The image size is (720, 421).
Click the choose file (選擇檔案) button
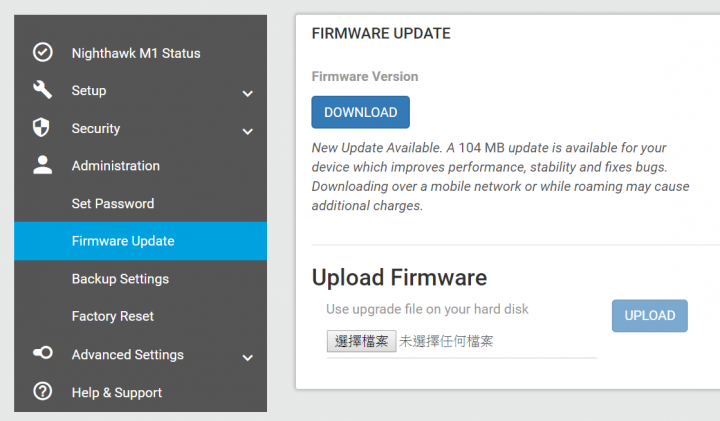[361, 341]
